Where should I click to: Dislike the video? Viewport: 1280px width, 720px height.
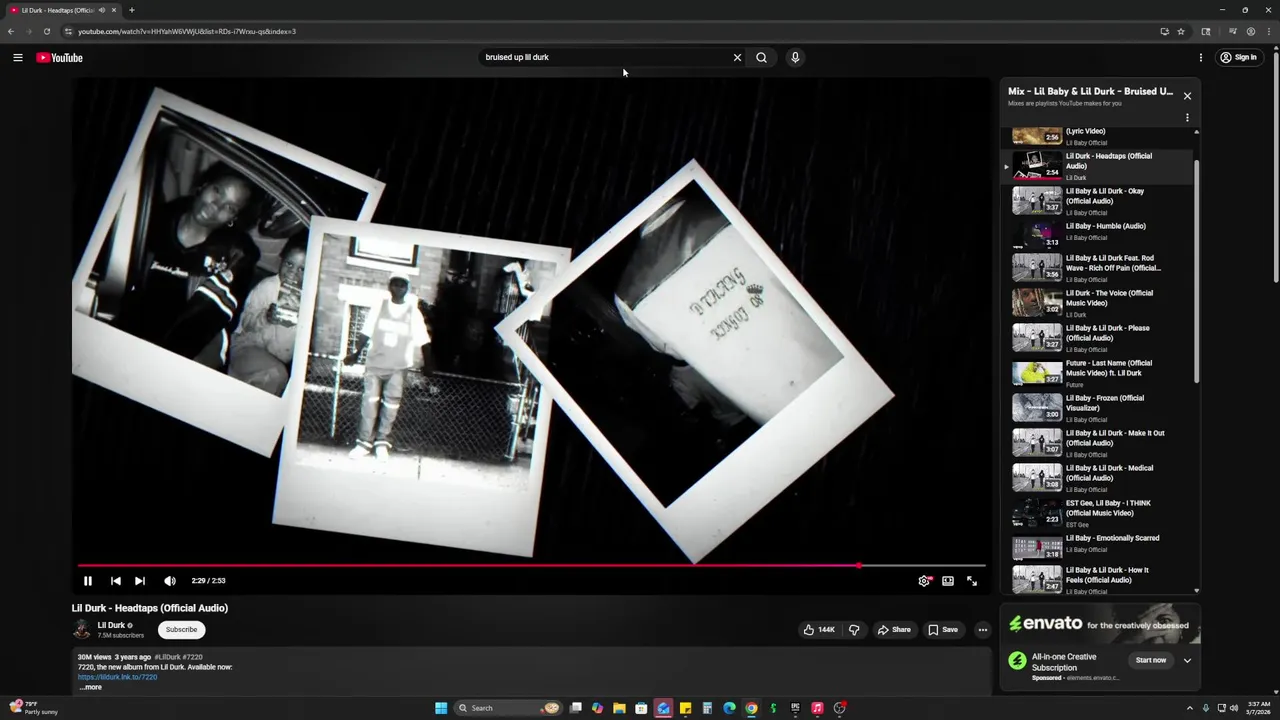point(854,629)
